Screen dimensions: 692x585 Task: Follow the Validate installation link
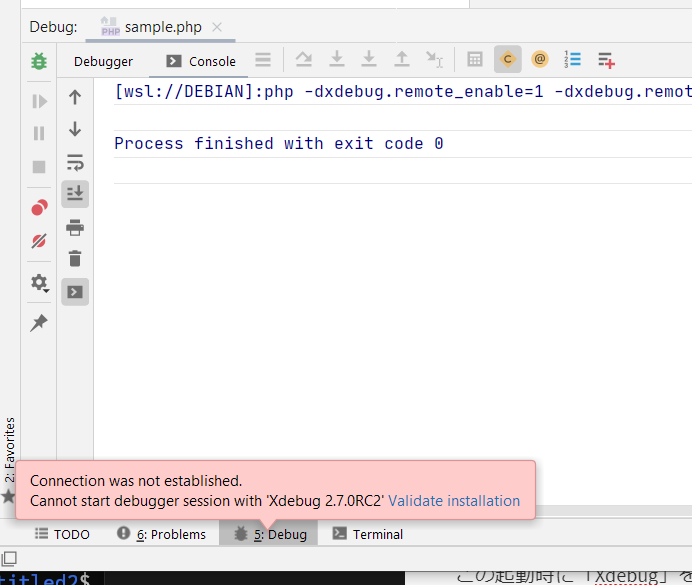click(x=454, y=501)
